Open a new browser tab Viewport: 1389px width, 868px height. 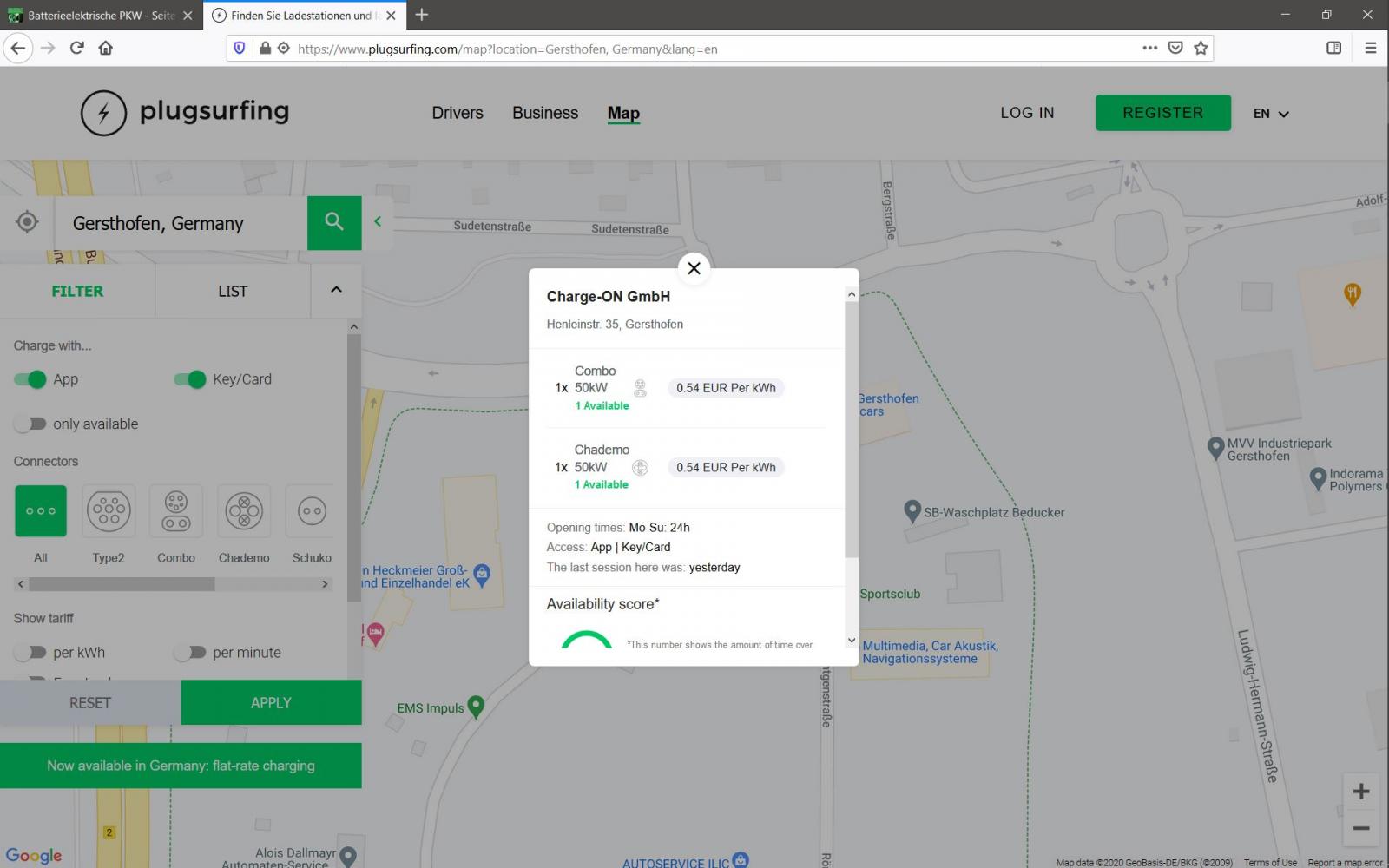(x=422, y=15)
